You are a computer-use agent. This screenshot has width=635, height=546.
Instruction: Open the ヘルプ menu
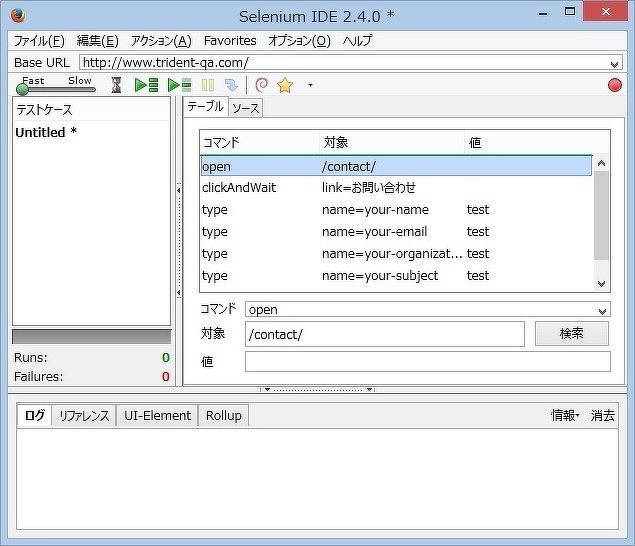357,41
